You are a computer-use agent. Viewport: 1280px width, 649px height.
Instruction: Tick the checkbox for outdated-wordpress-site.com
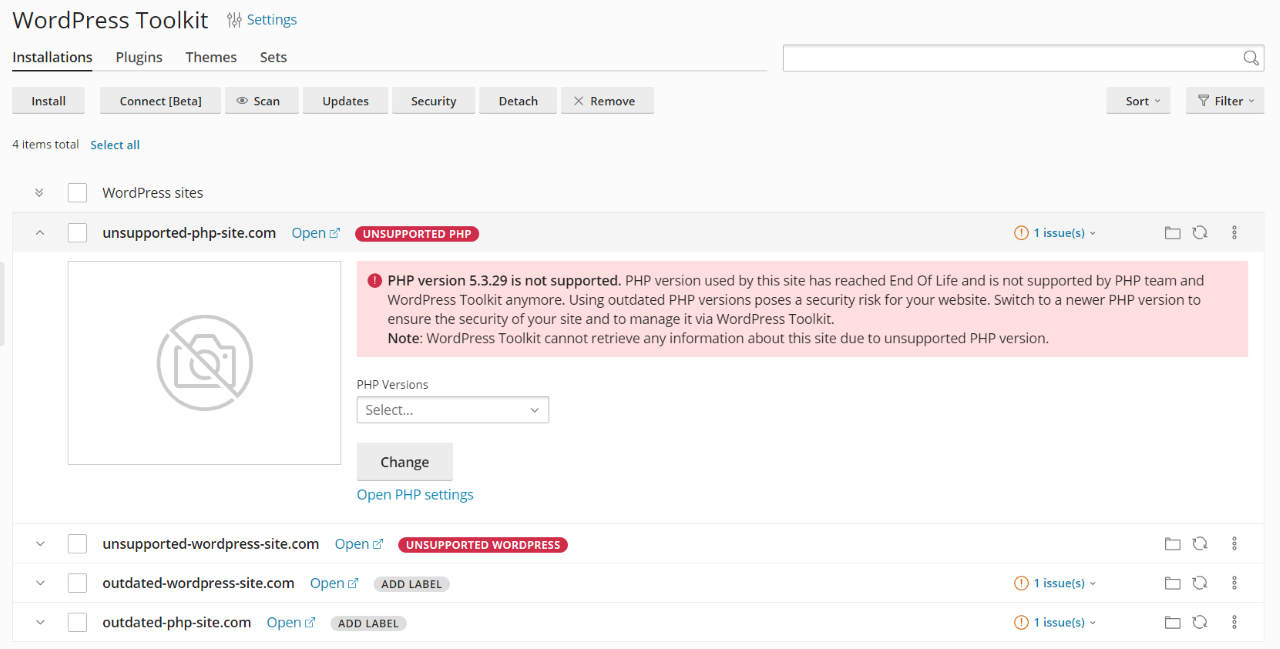click(x=77, y=582)
